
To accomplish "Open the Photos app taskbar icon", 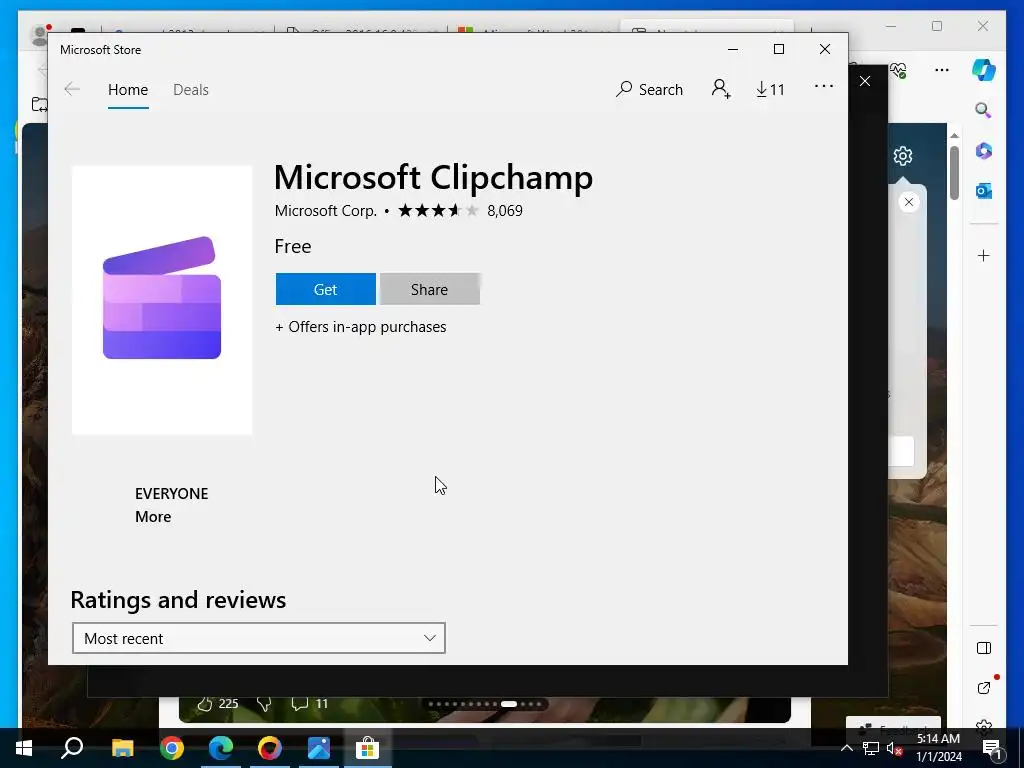I will (x=319, y=748).
